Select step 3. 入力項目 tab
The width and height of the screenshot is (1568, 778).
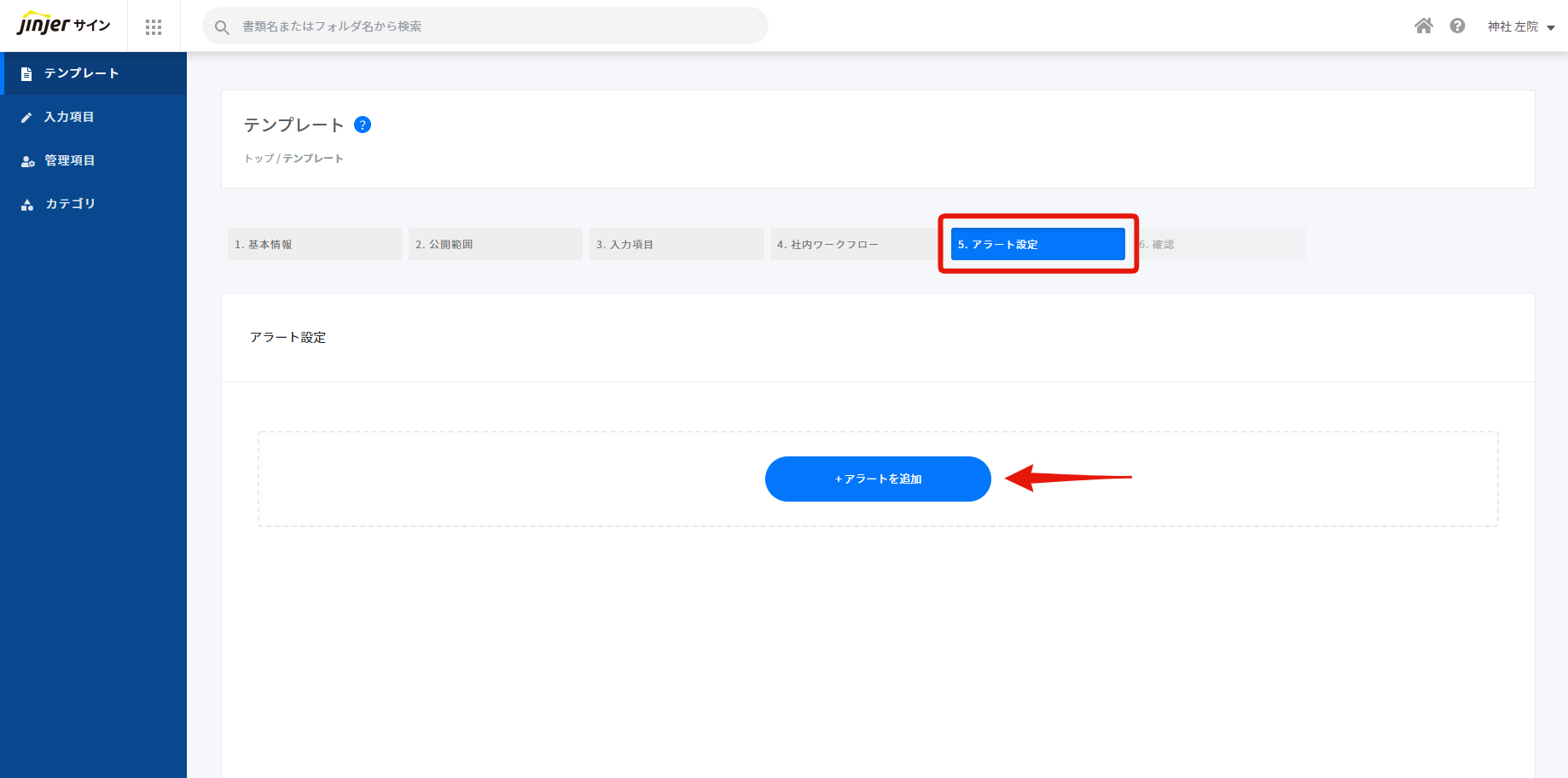pyautogui.click(x=676, y=244)
